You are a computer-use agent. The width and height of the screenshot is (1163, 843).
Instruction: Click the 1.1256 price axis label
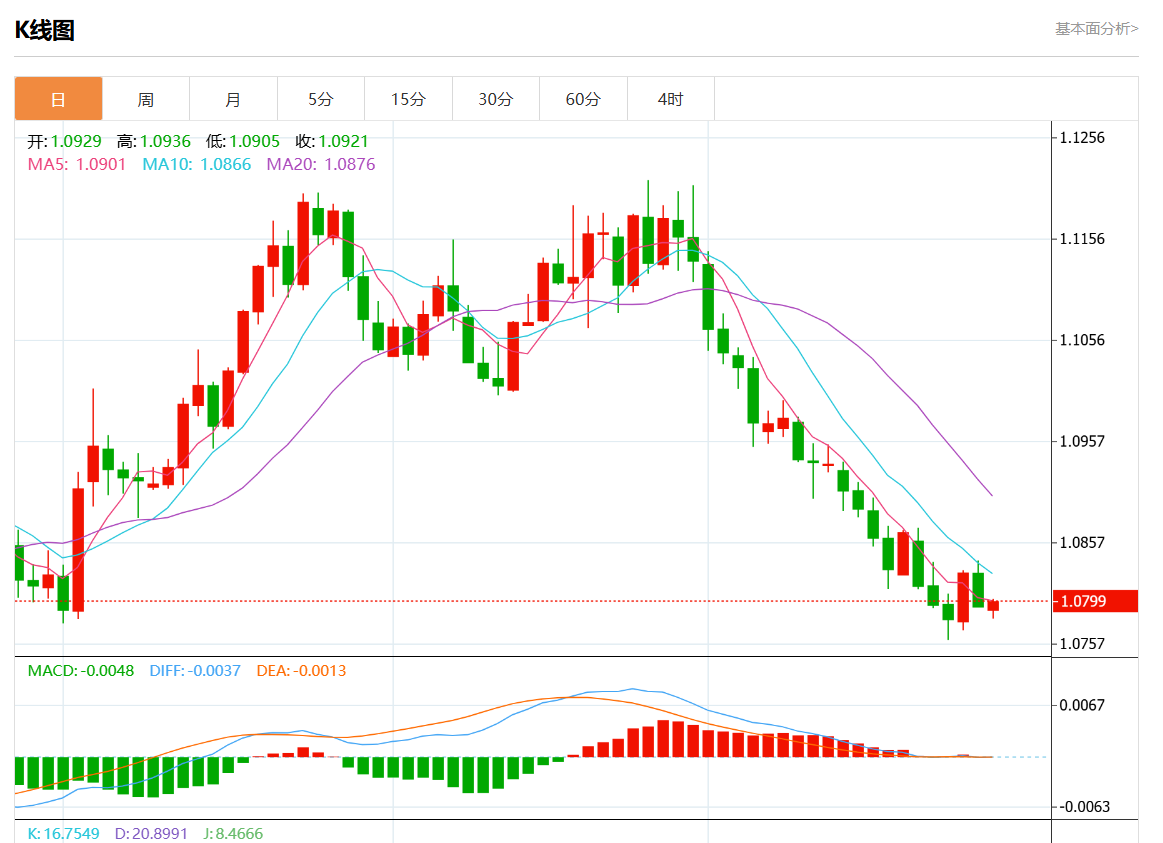[1082, 137]
